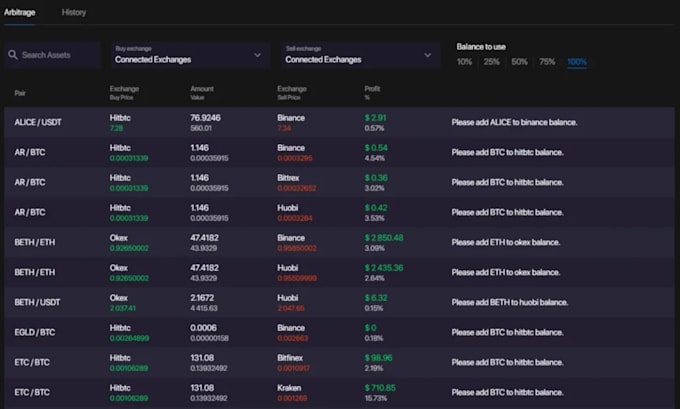Click the magnifying glass search icon
Image resolution: width=680 pixels, height=409 pixels.
[x=13, y=55]
